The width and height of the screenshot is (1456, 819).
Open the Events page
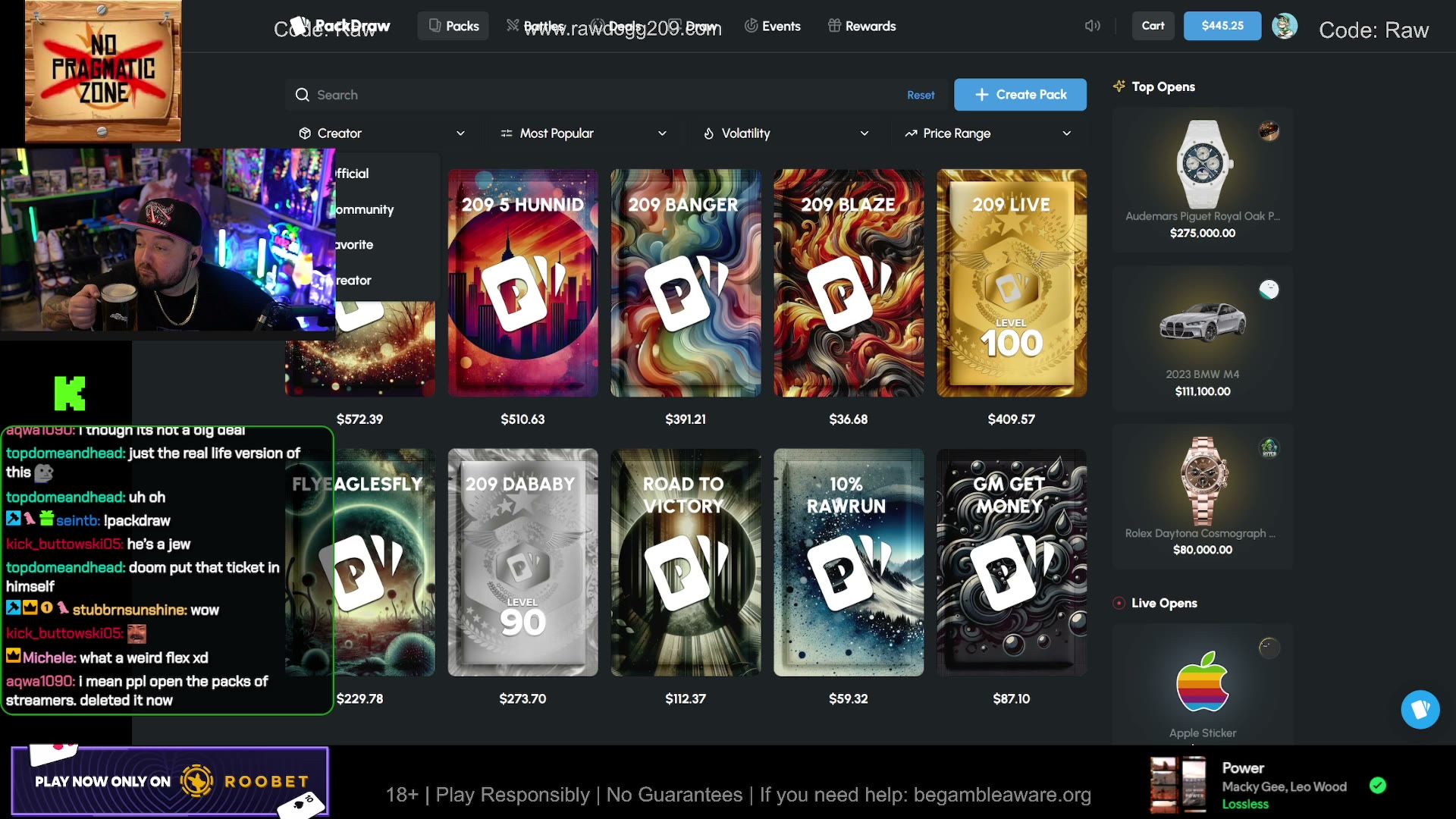click(x=773, y=26)
